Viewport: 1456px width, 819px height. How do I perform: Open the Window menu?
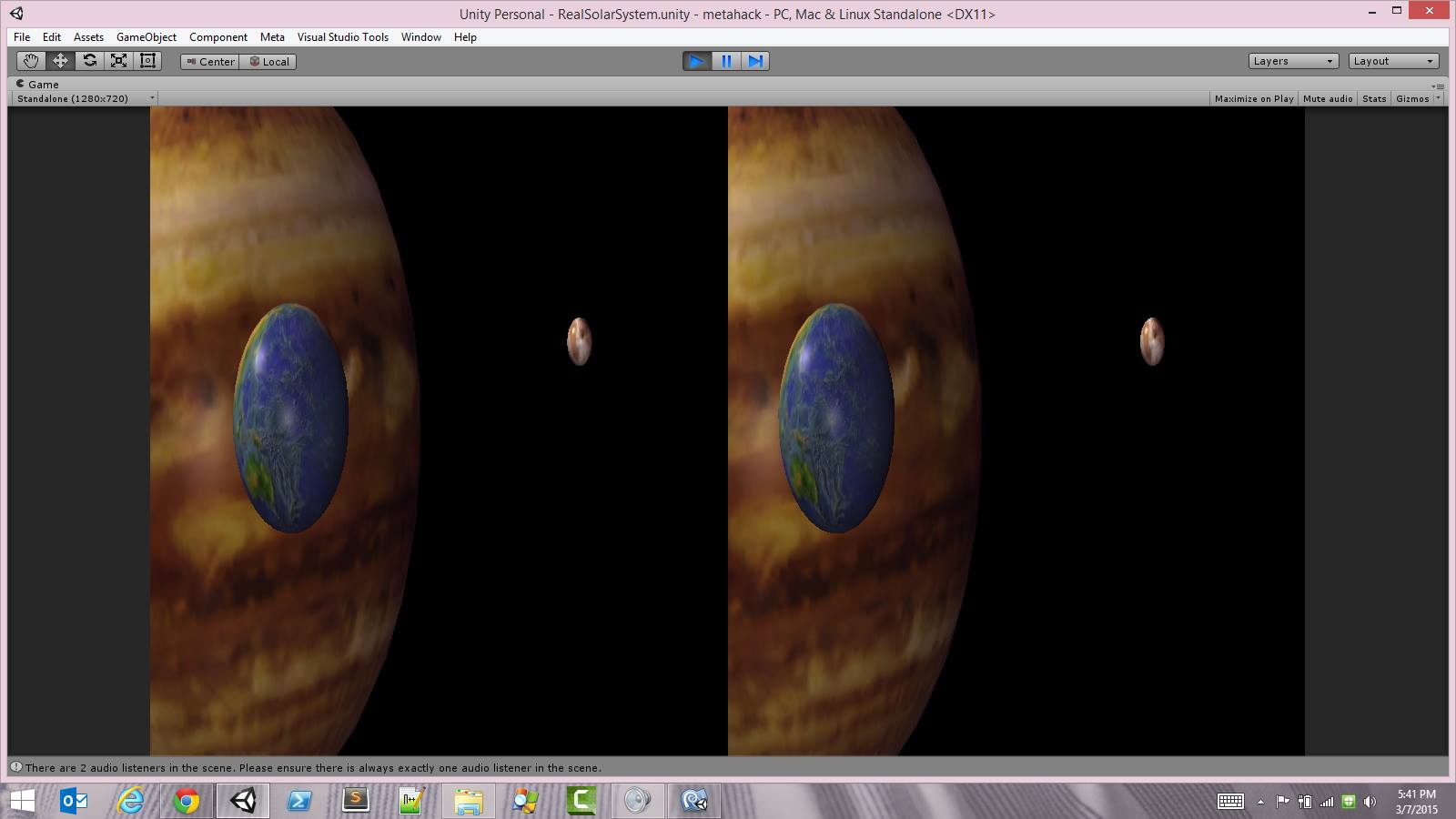[421, 37]
